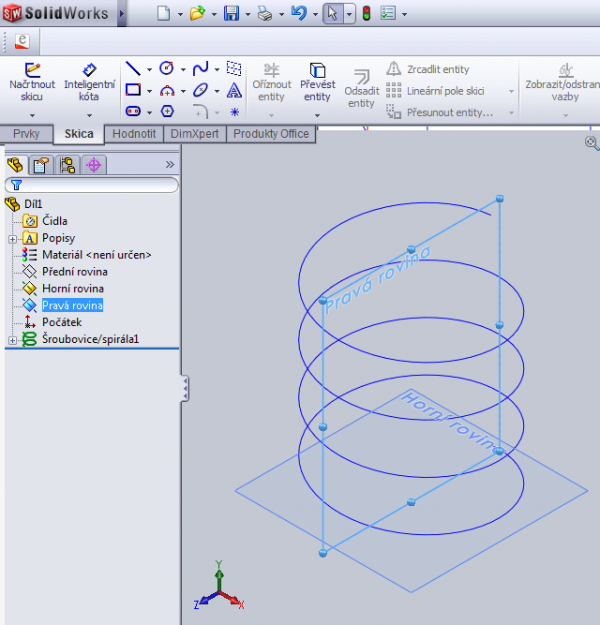This screenshot has height=625, width=600.
Task: Expand the Šroubovice/spirála1 feature node
Action: coord(12,340)
